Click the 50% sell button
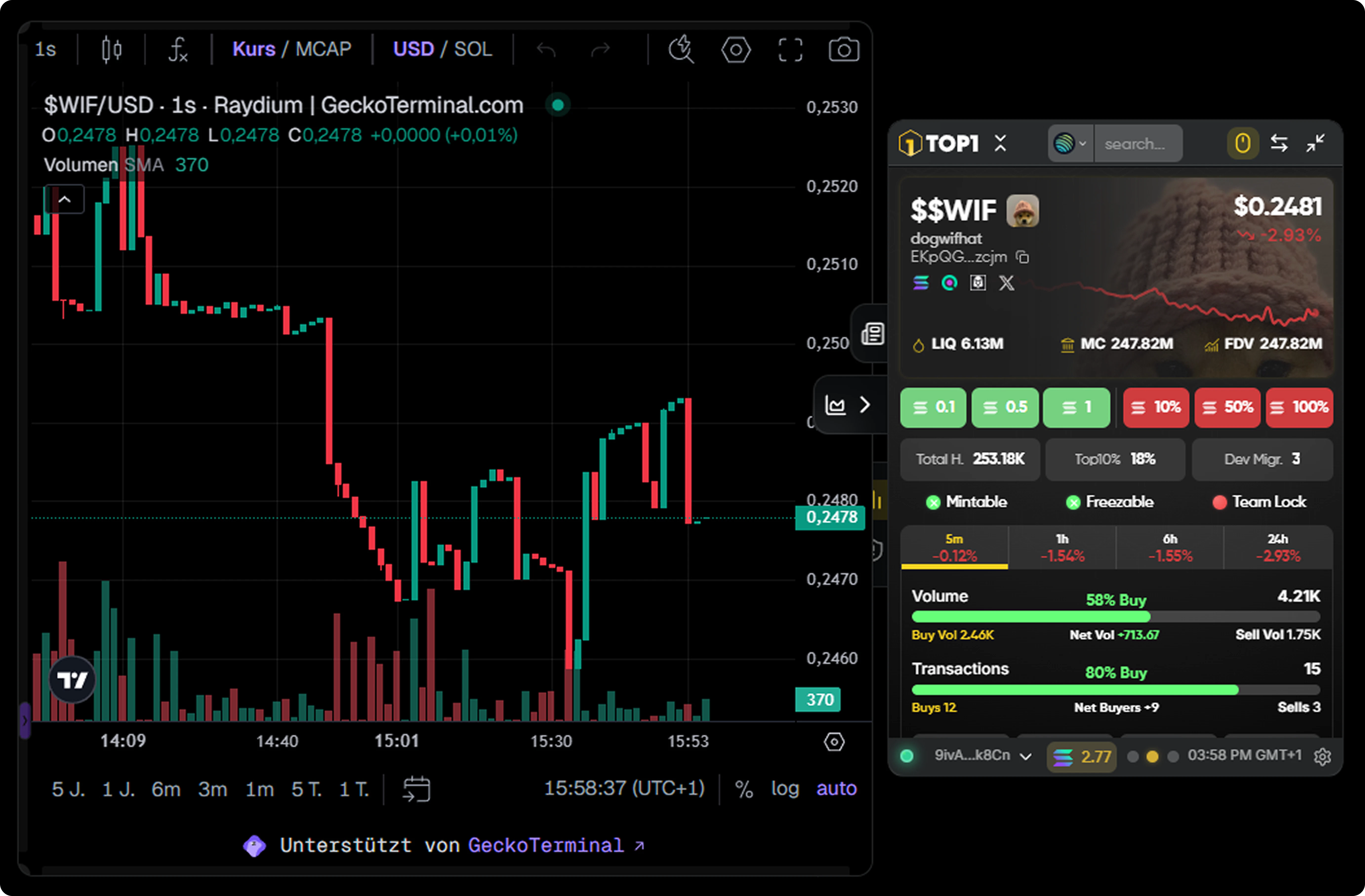 point(1227,407)
